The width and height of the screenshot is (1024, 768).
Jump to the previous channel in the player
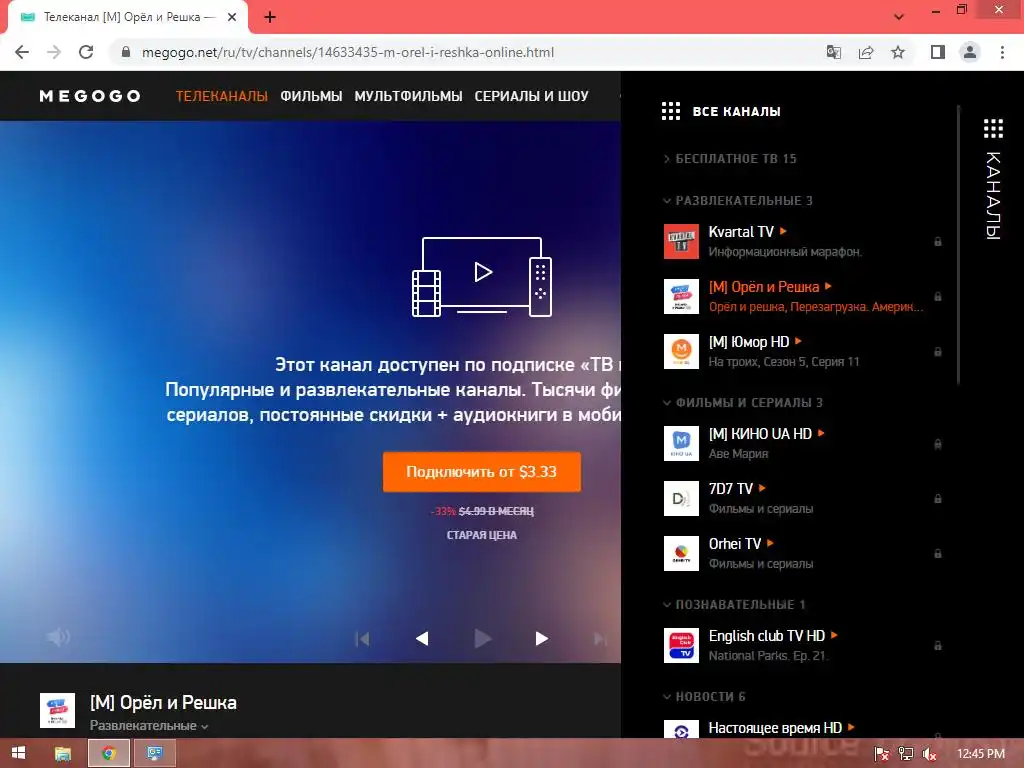(362, 638)
